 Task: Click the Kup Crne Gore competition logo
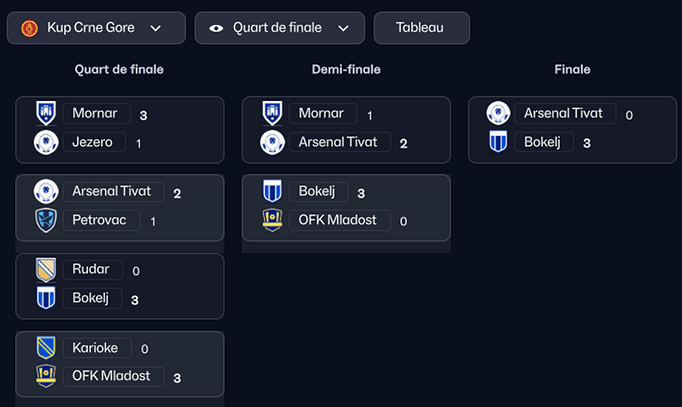coord(30,28)
